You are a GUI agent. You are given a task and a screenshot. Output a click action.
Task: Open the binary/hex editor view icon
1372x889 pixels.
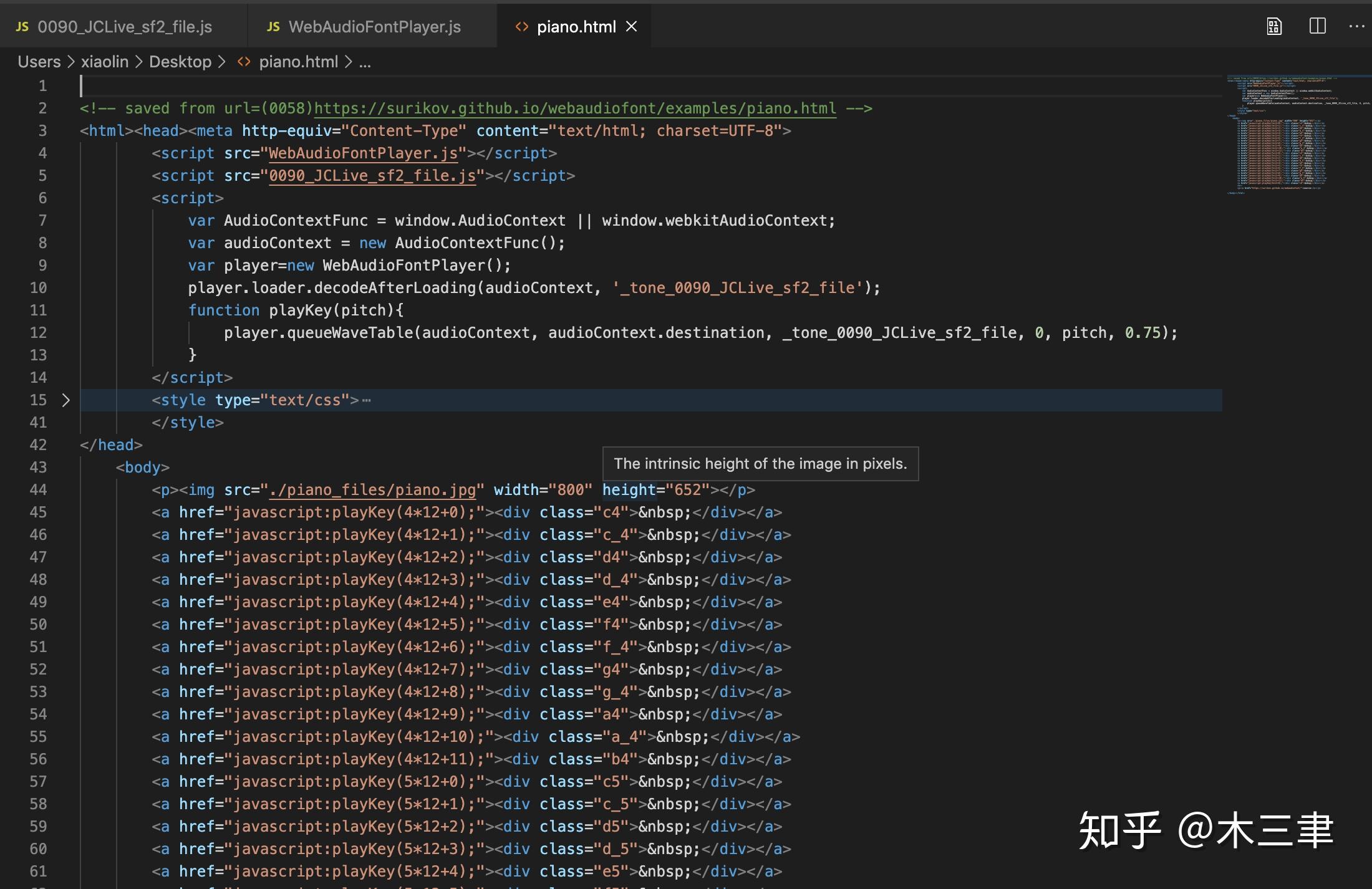click(1273, 26)
